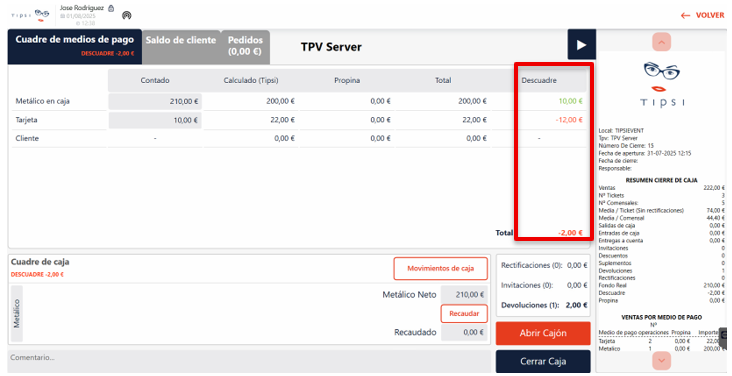
Task: Click the Calculado value 22,00 € for Tarjeta
Action: (282, 120)
